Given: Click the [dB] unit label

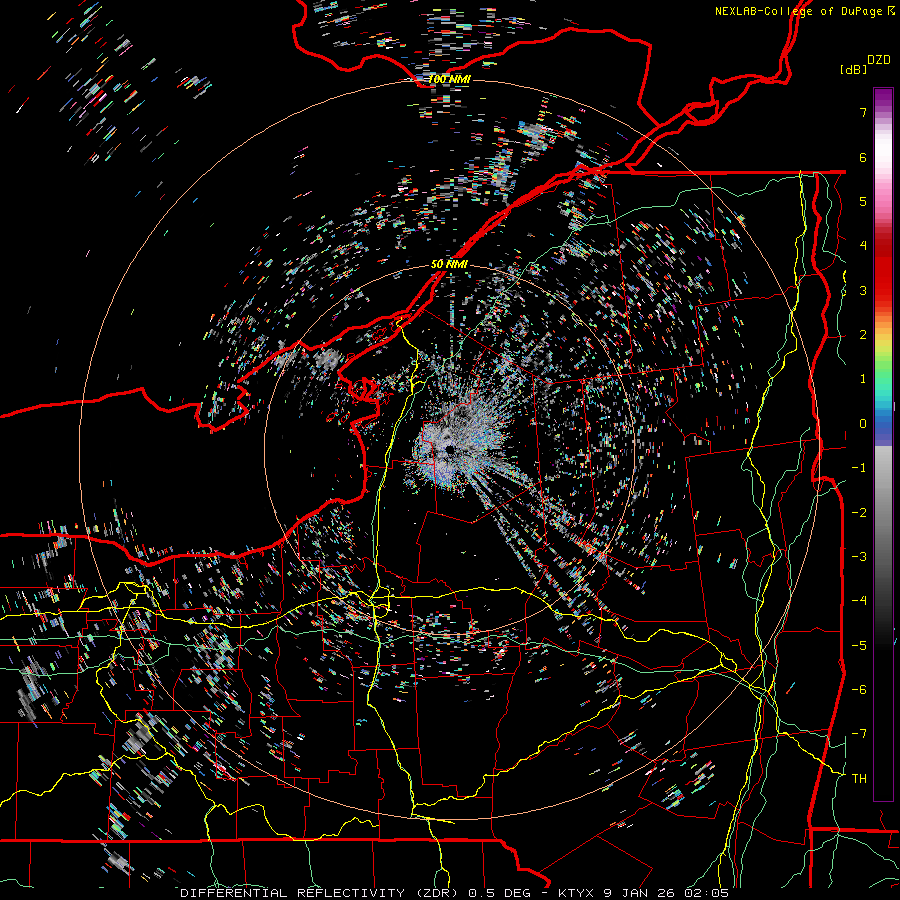Looking at the screenshot, I should coord(854,69).
